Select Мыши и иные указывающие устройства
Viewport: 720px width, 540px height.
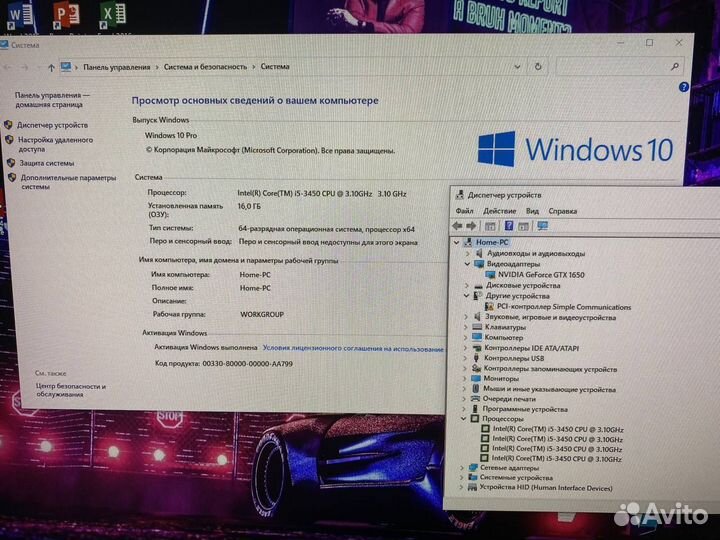pyautogui.click(x=549, y=389)
